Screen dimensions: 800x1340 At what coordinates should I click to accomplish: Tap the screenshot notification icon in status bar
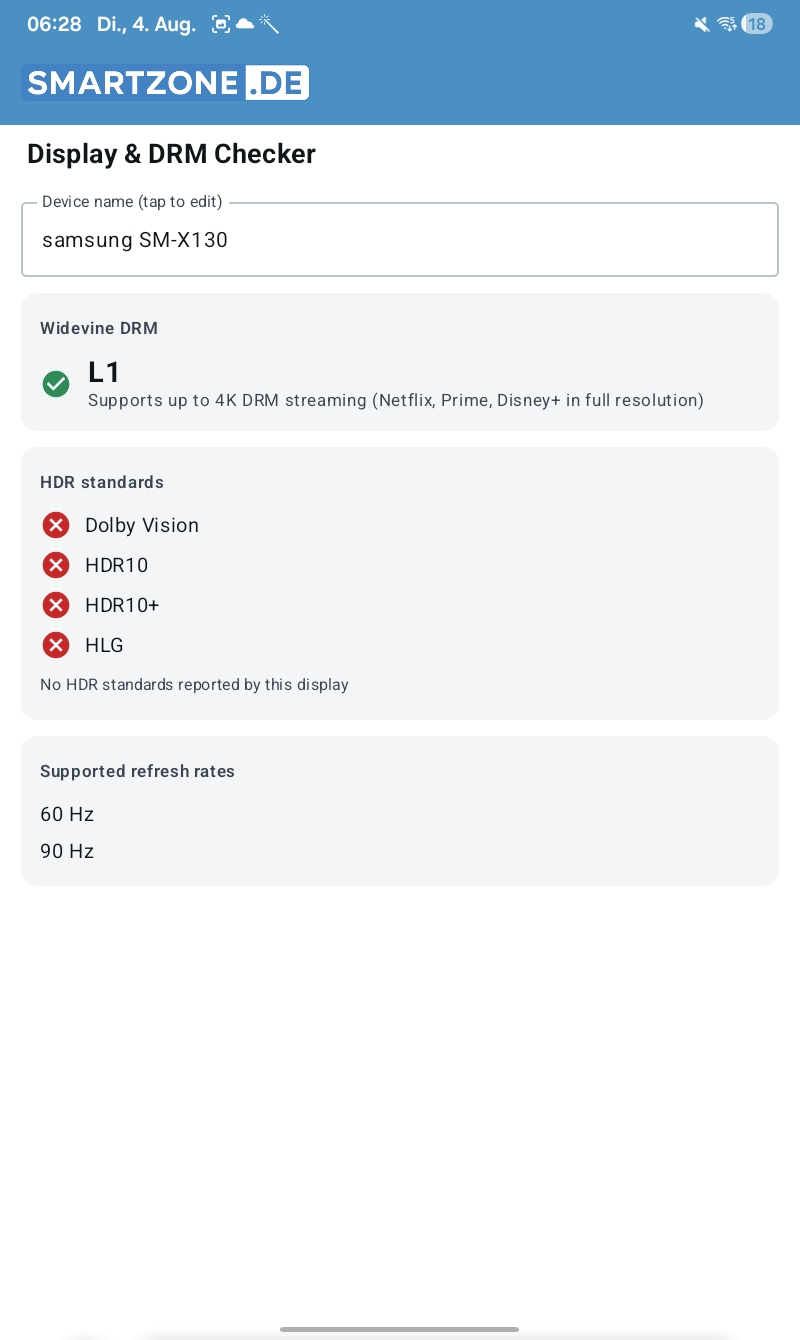[x=221, y=24]
